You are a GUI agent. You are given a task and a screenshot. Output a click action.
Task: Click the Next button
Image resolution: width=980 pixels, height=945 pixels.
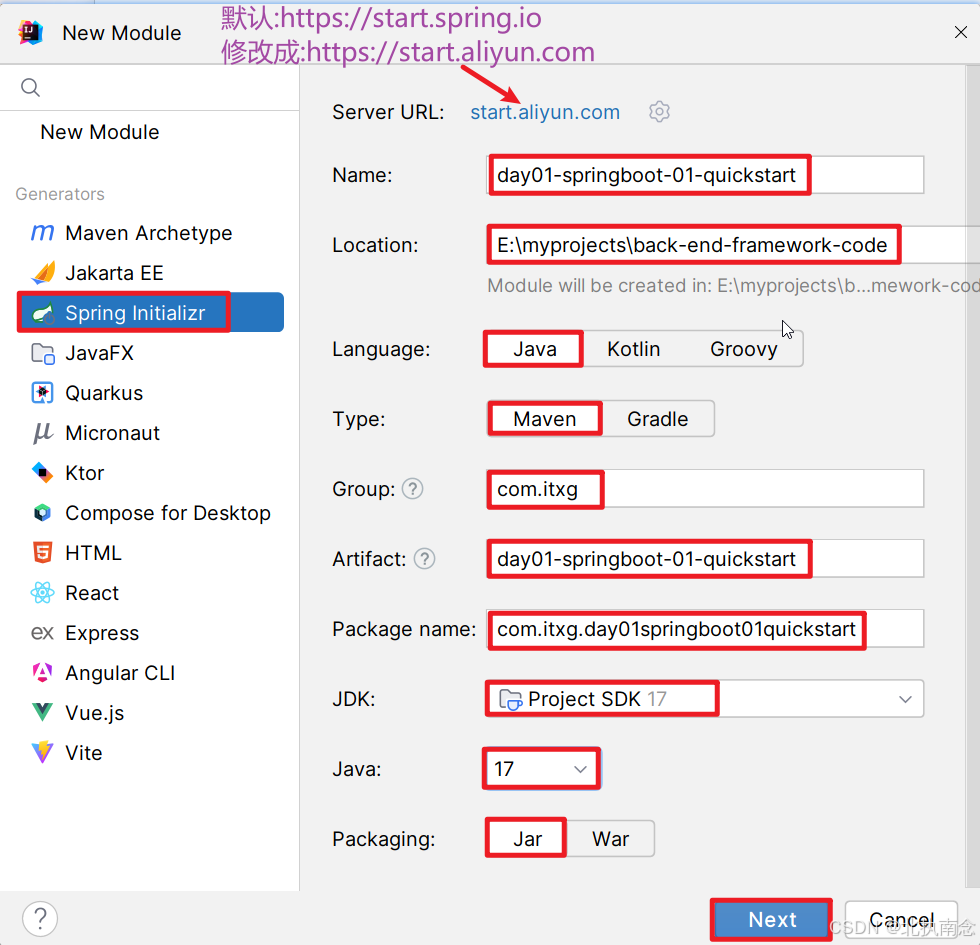(772, 919)
